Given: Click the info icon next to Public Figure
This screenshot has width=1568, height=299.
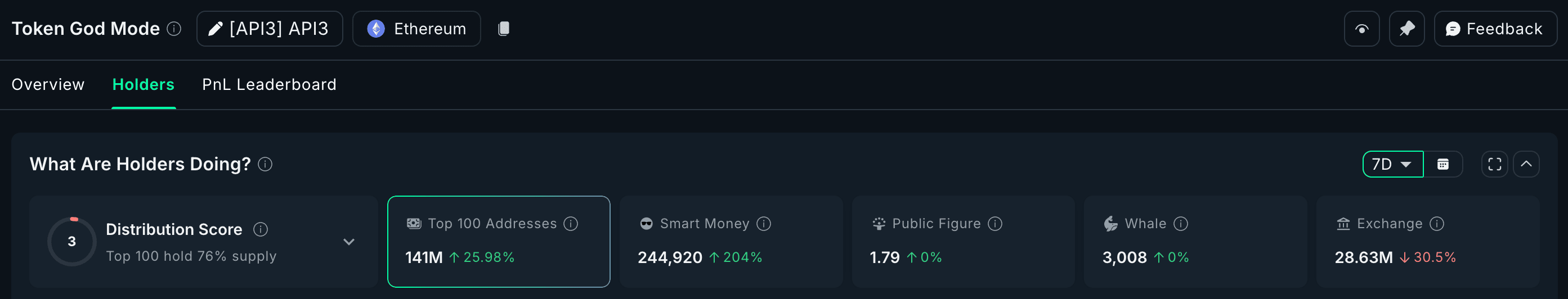Looking at the screenshot, I should (x=994, y=224).
